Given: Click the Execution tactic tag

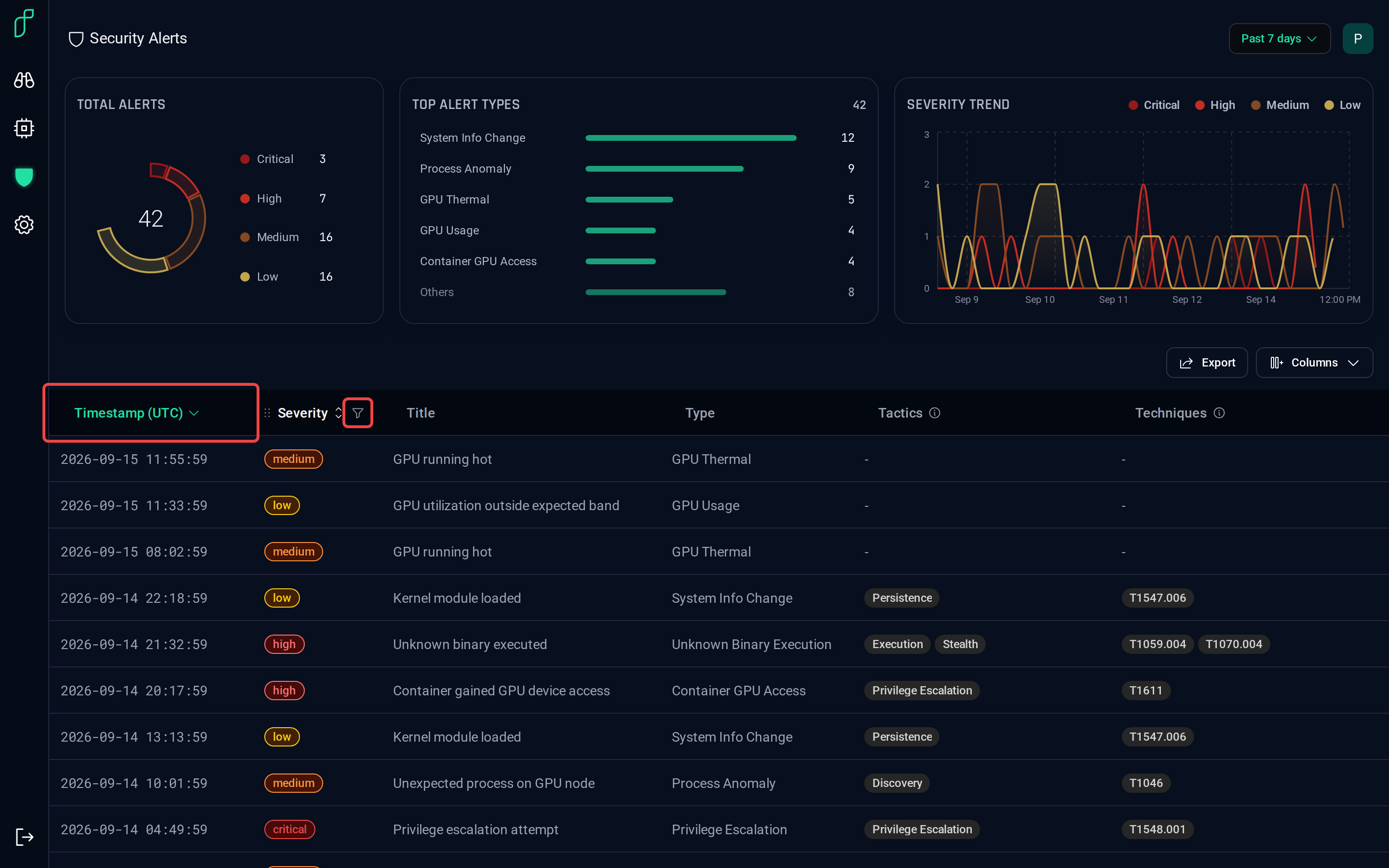Looking at the screenshot, I should (897, 644).
